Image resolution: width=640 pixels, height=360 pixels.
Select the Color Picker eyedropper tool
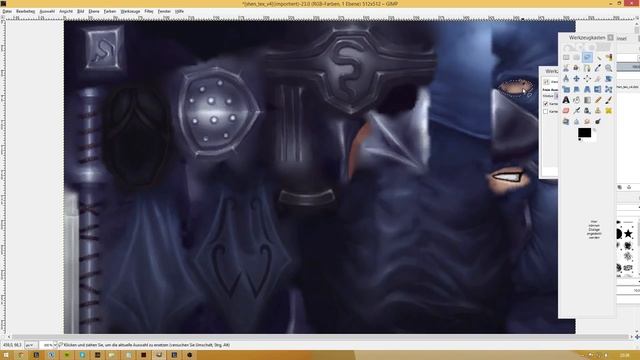598,68
